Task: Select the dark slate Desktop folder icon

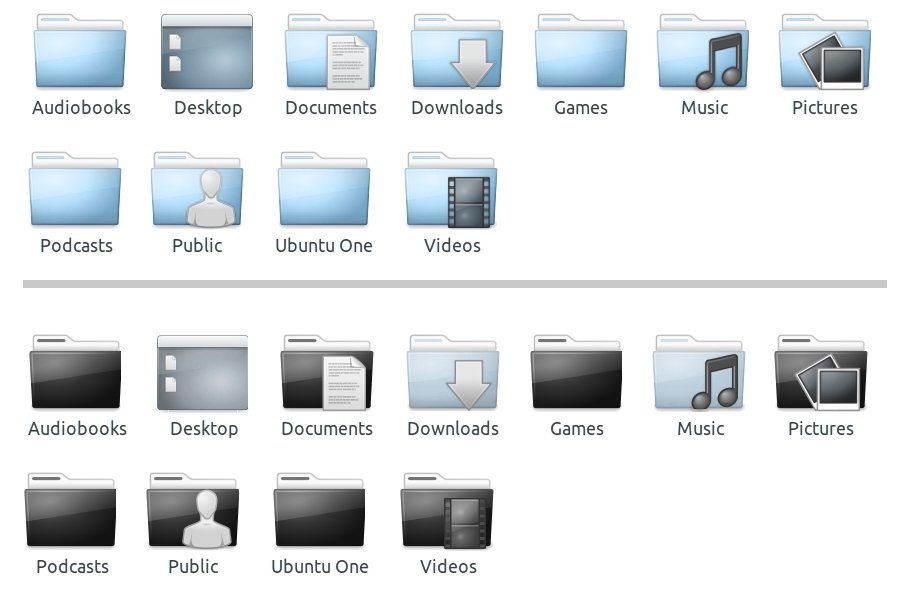Action: 207,53
